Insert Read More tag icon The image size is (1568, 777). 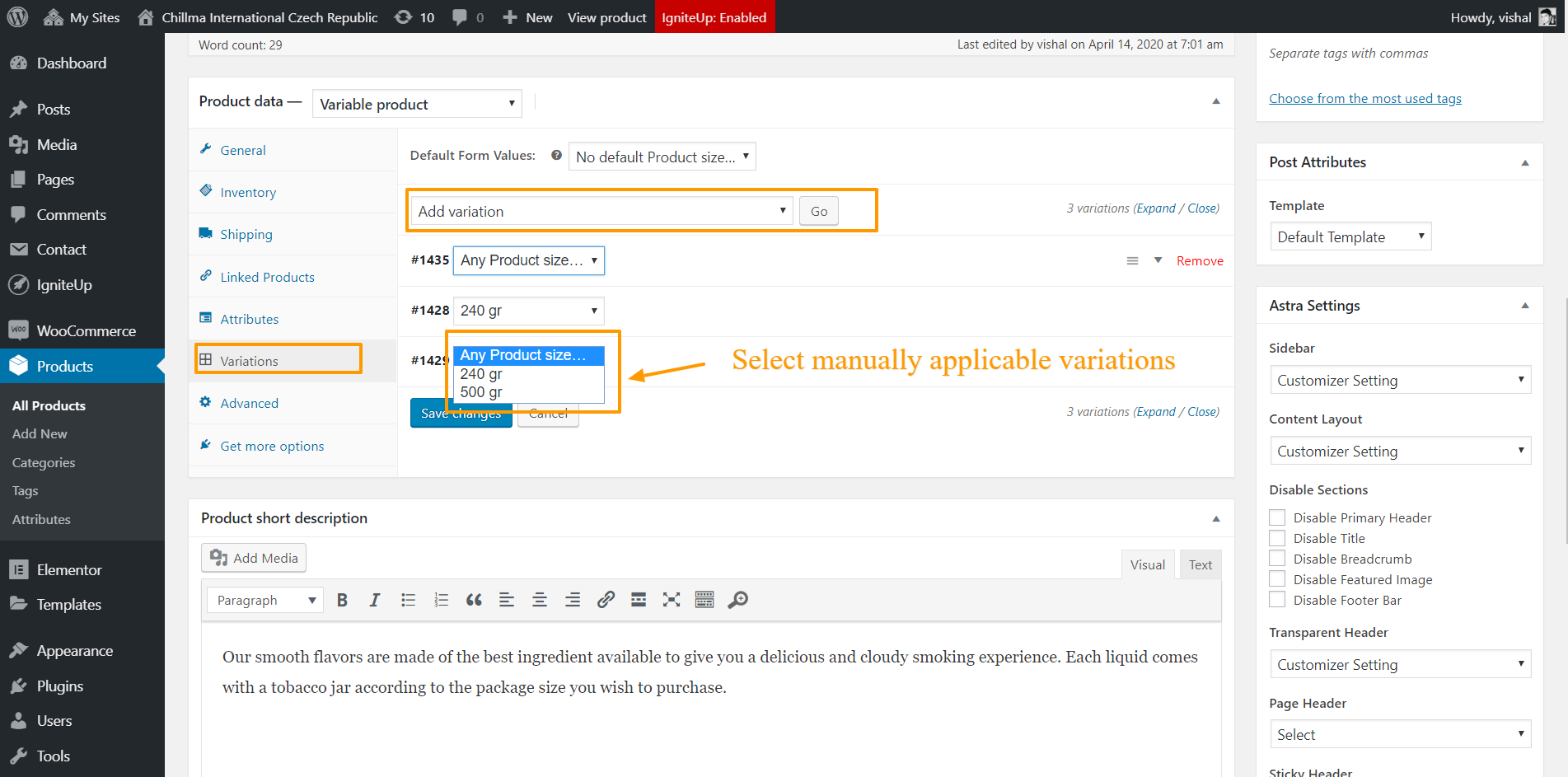pyautogui.click(x=639, y=600)
